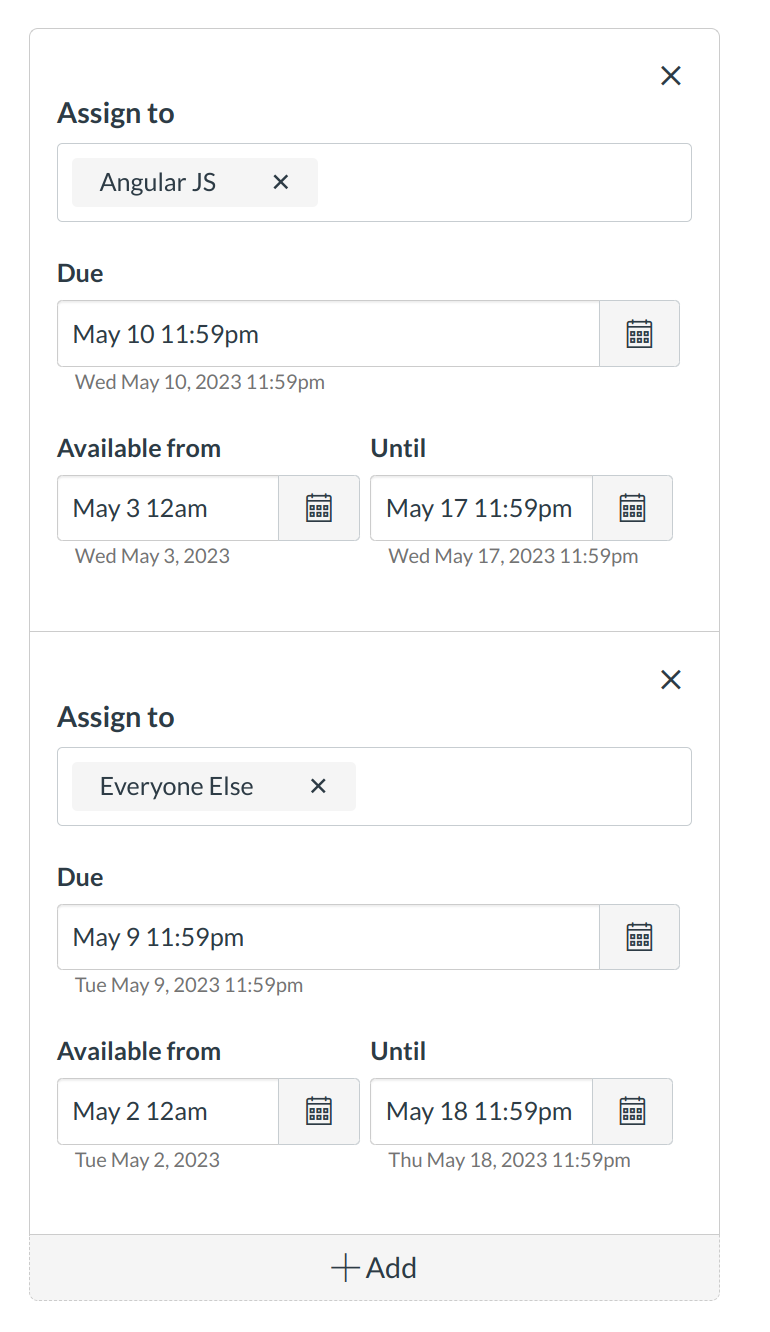Click the Add button to add assignment
The width and height of the screenshot is (770, 1332).
(374, 1268)
